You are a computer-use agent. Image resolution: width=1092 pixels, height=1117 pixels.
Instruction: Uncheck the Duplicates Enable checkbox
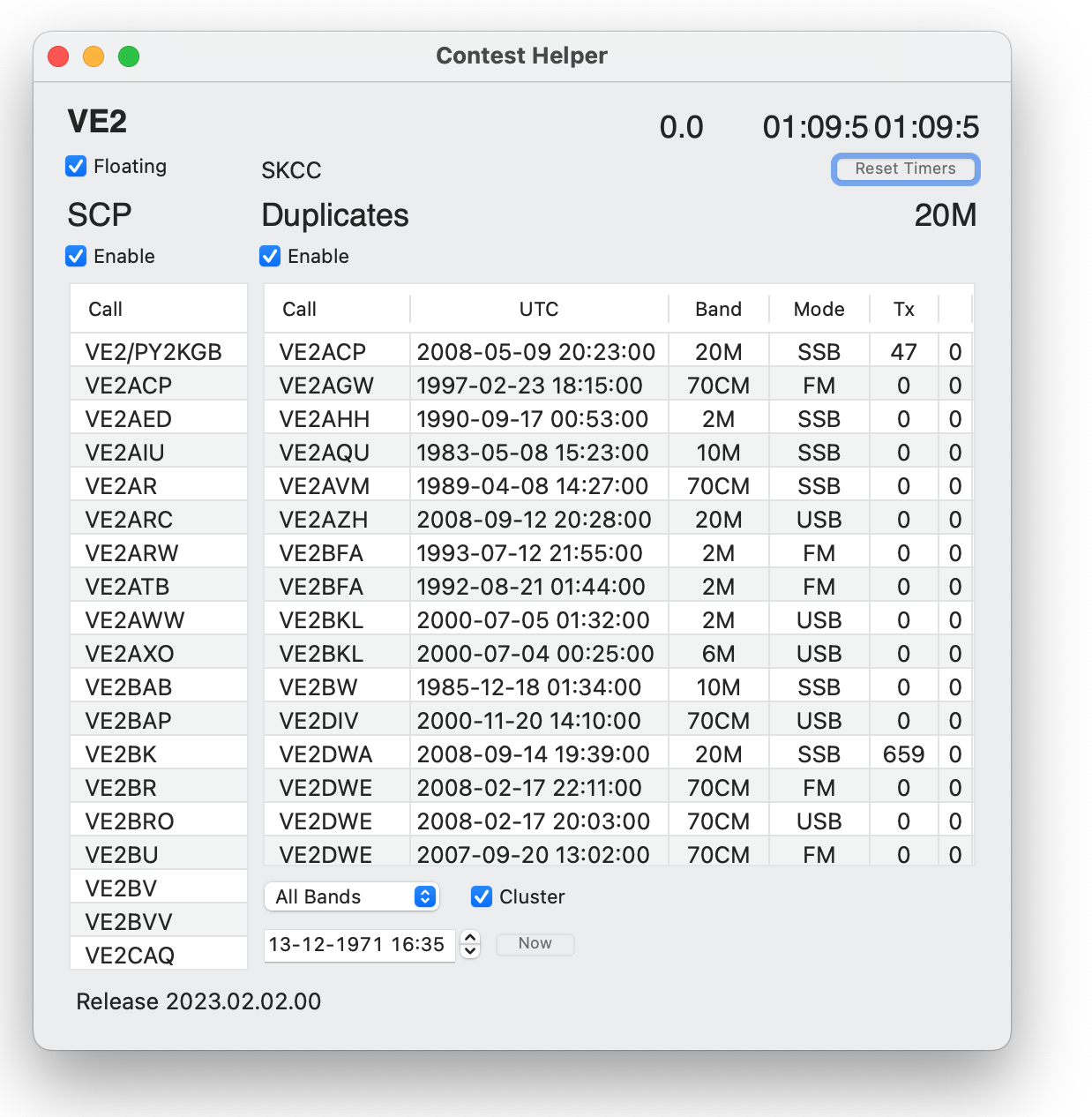click(271, 257)
